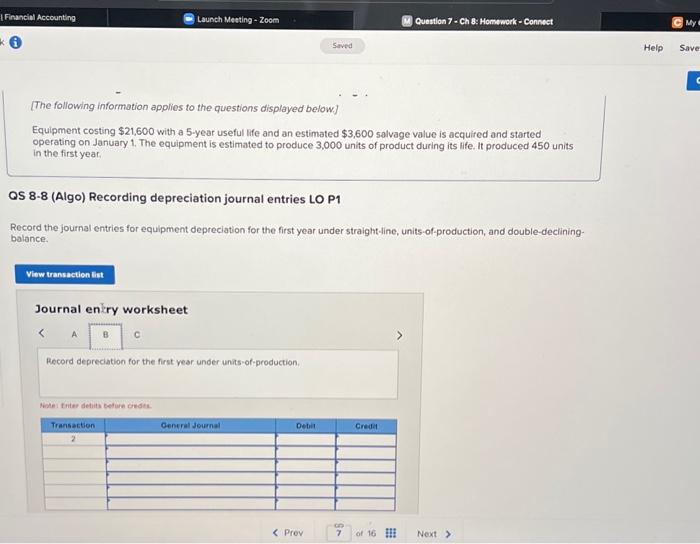
Task: Click 'Journal entry worksheet' heading
Action: [x=111, y=309]
